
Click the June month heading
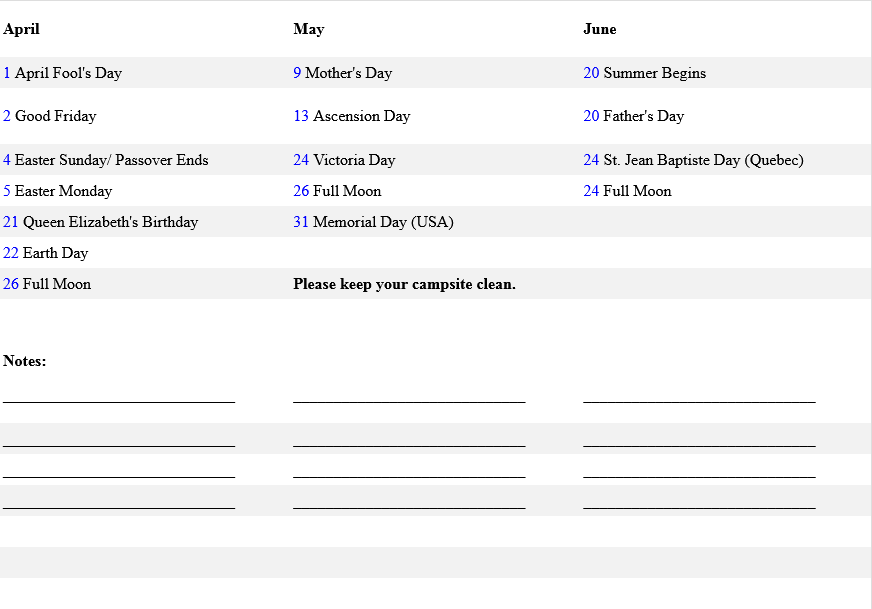pyautogui.click(x=600, y=29)
